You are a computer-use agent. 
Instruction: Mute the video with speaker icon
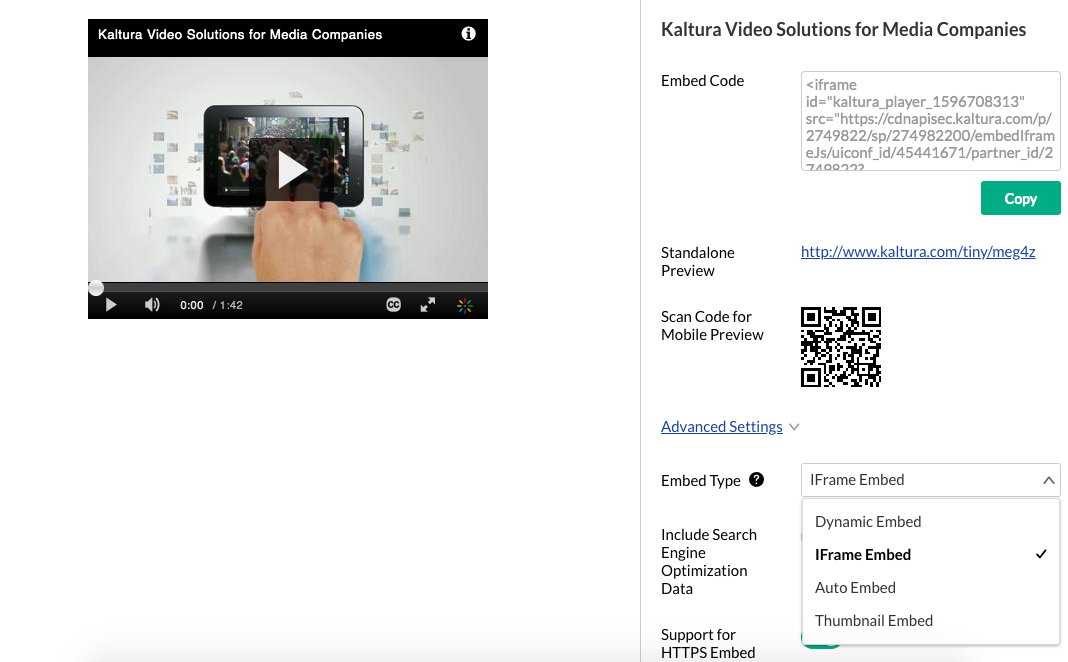(152, 305)
